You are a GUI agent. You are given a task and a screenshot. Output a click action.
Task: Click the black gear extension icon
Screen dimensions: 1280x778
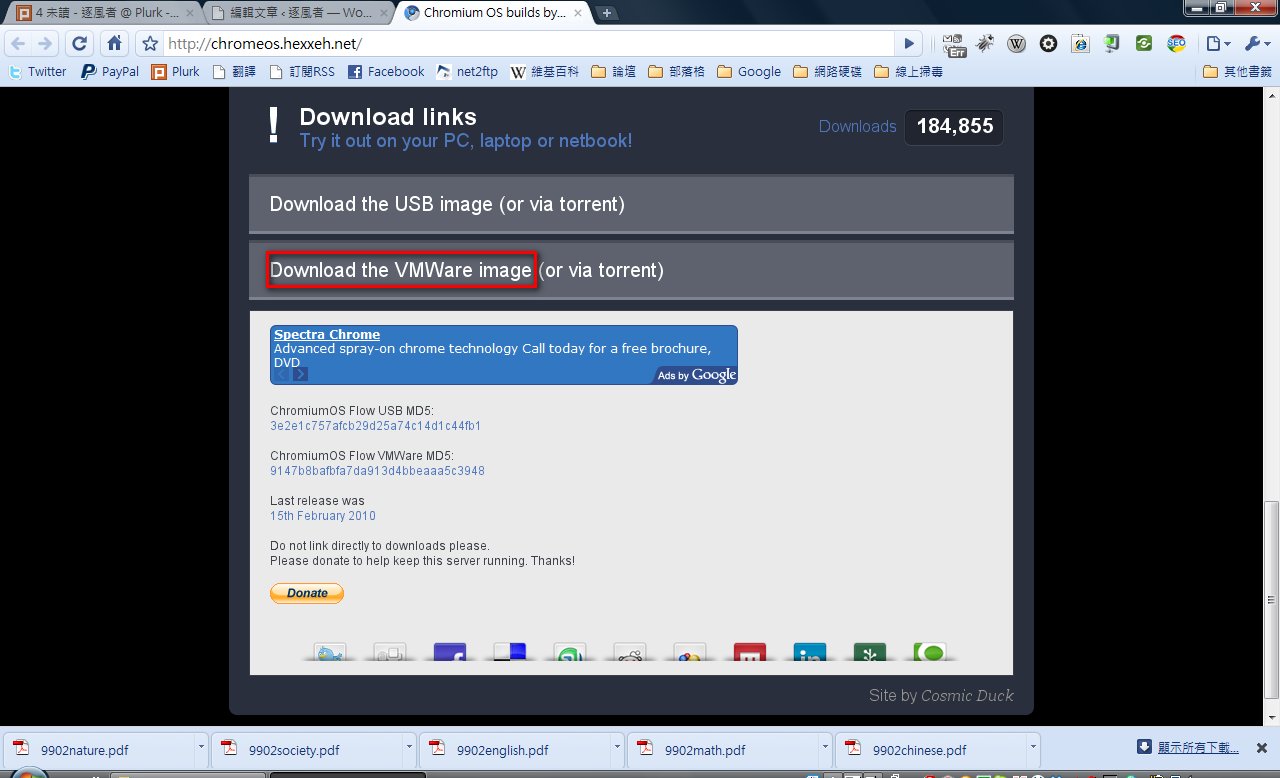(x=1048, y=44)
